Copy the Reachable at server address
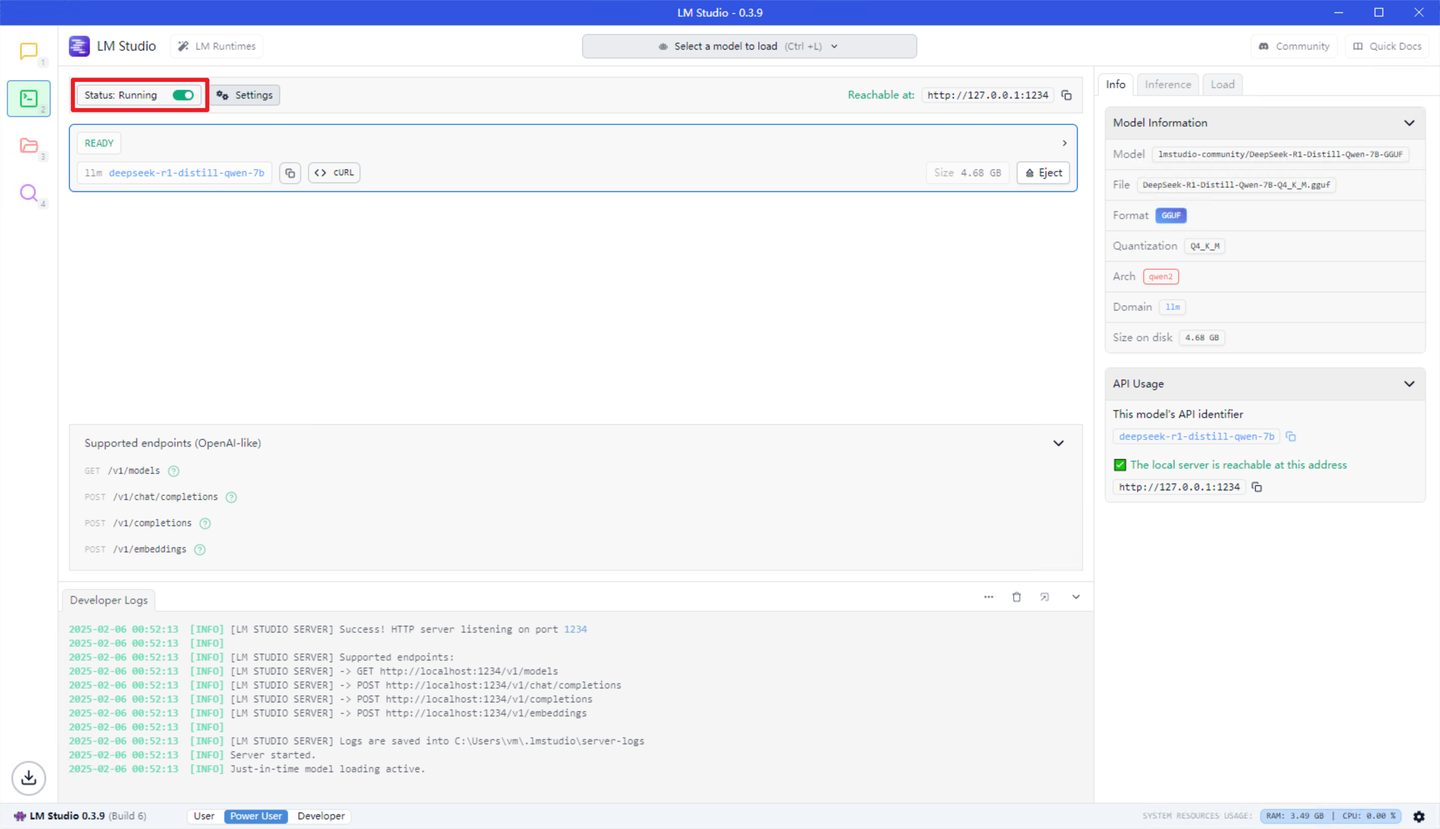Viewport: 1440px width, 829px height. click(1067, 95)
